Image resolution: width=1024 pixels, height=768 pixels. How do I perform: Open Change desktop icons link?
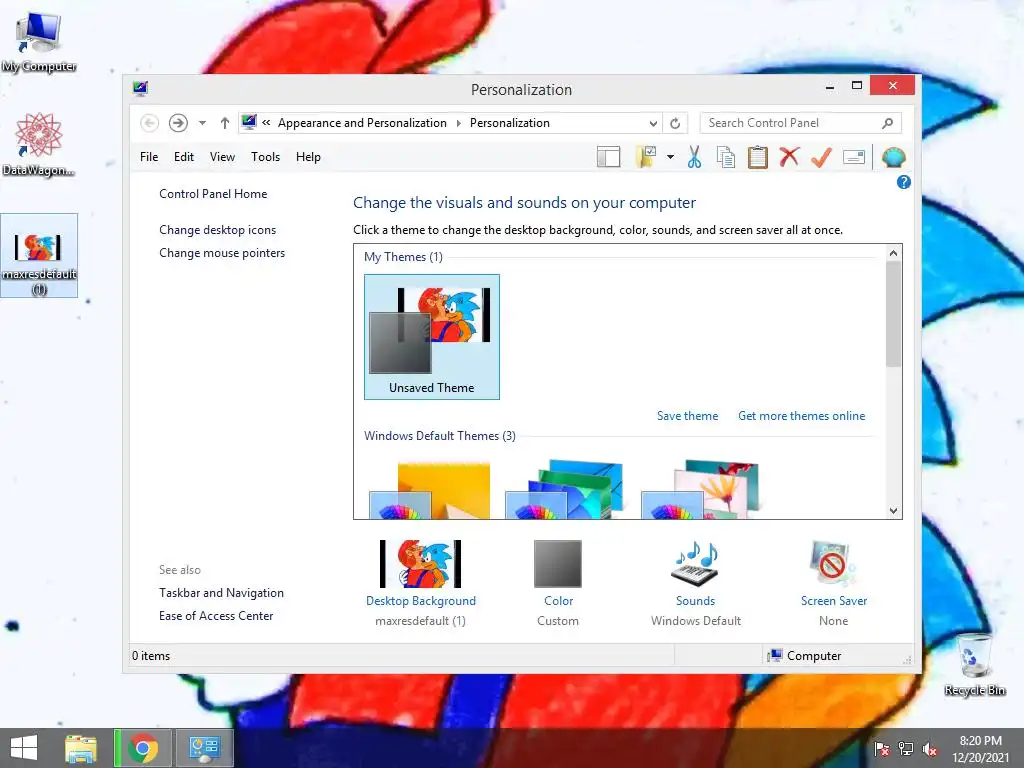coord(217,230)
